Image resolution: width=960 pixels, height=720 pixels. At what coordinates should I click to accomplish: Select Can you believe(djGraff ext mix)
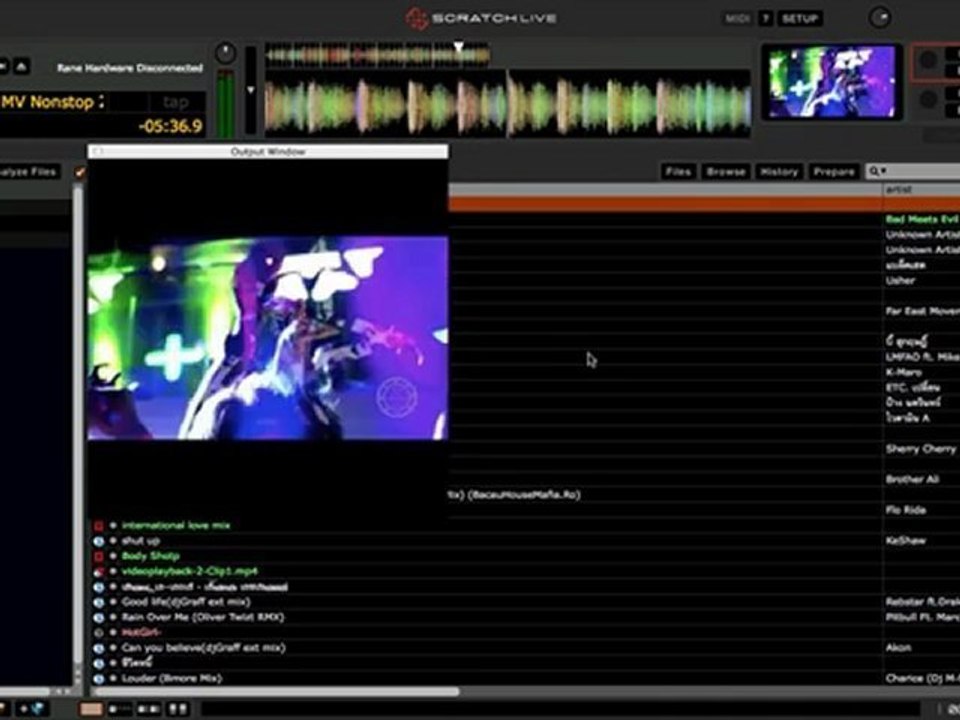204,648
